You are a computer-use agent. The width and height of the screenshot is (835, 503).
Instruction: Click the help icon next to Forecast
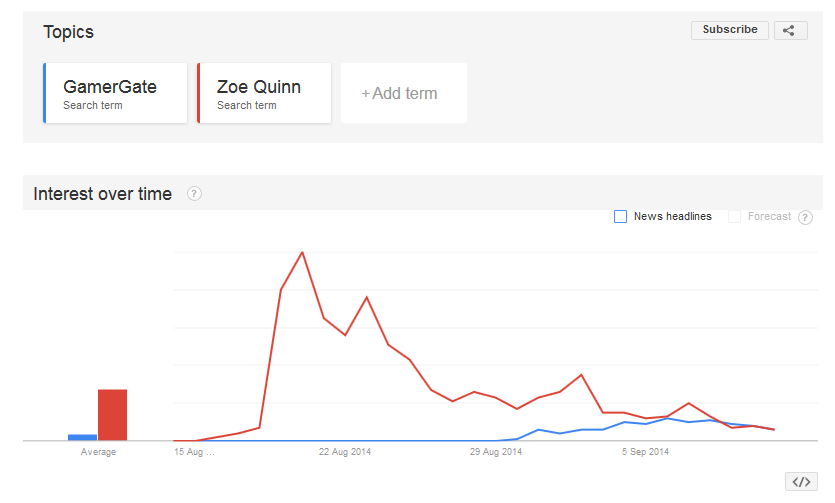805,217
